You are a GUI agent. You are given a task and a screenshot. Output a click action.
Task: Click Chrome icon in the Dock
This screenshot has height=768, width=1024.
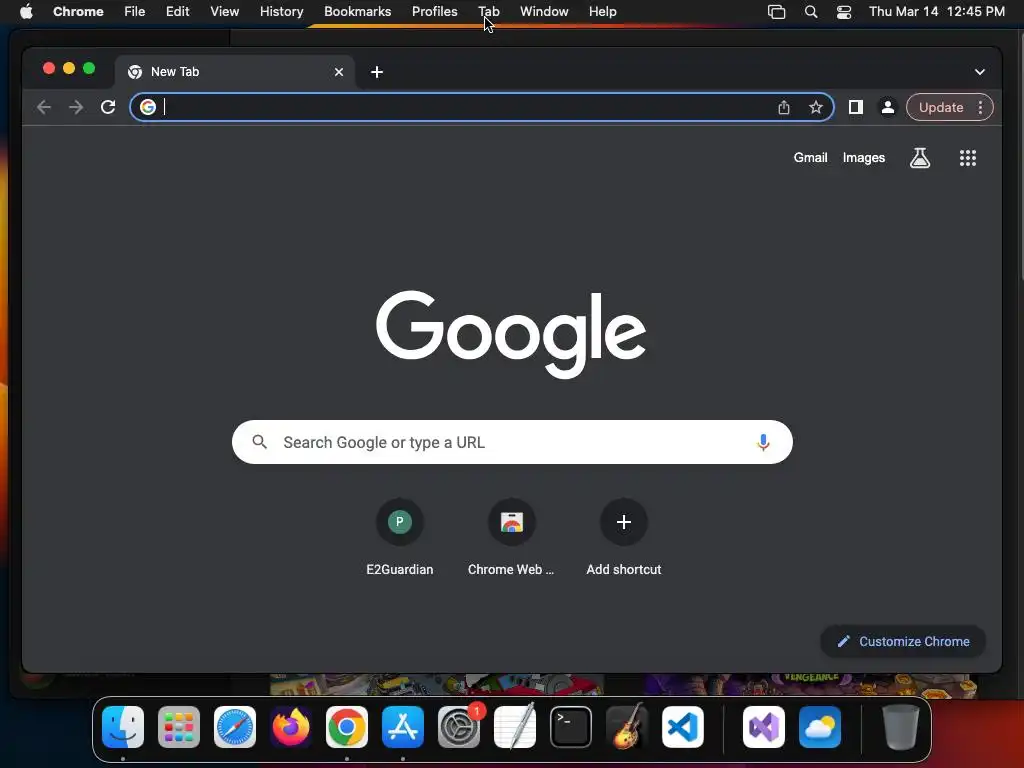click(x=347, y=727)
